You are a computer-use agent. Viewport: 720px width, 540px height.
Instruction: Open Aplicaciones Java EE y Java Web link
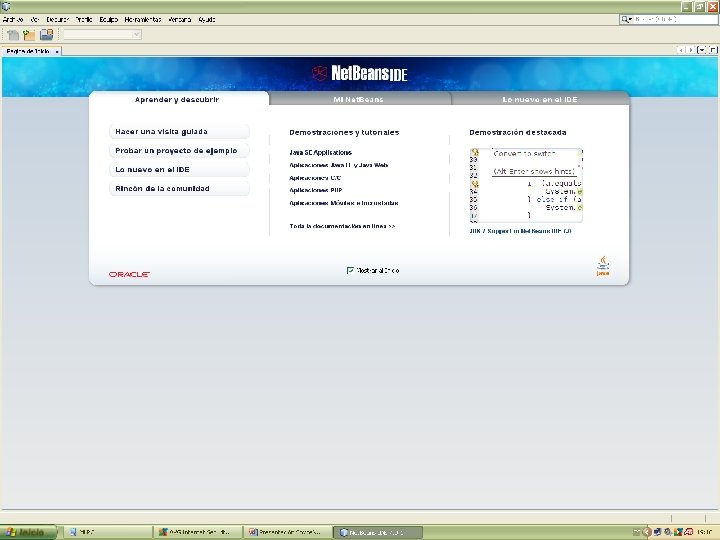(x=338, y=165)
